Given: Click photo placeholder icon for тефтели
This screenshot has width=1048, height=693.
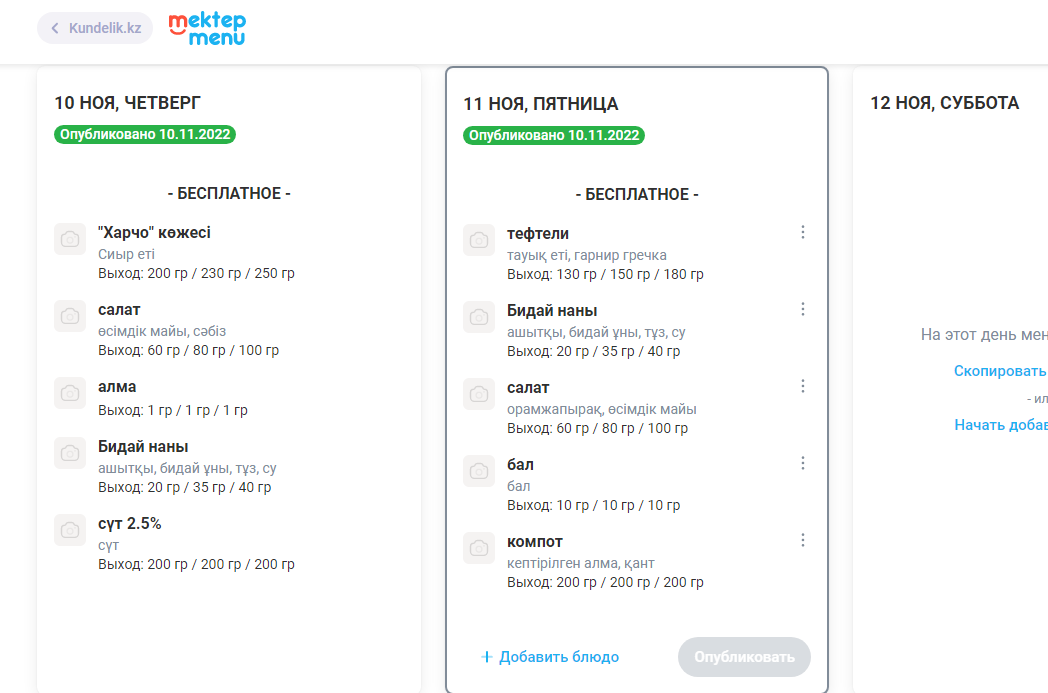Looking at the screenshot, I should tap(479, 240).
